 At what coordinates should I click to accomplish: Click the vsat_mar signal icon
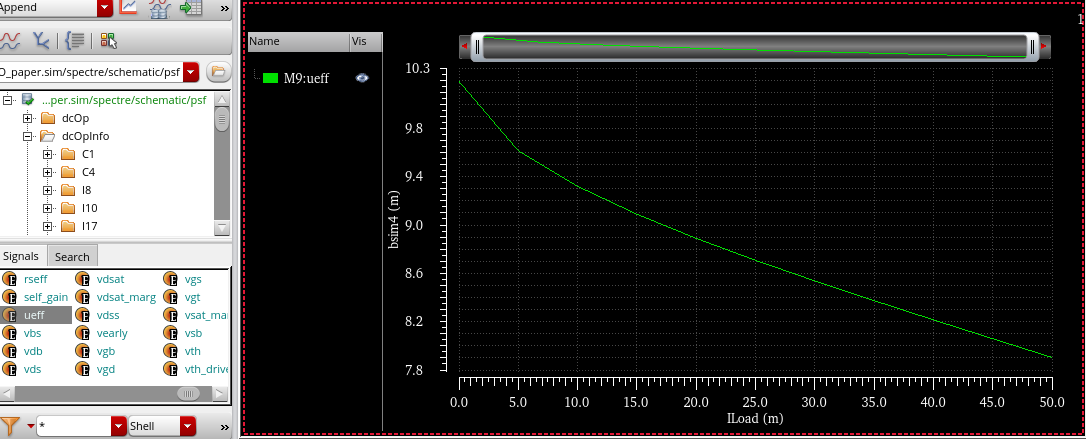[x=171, y=315]
